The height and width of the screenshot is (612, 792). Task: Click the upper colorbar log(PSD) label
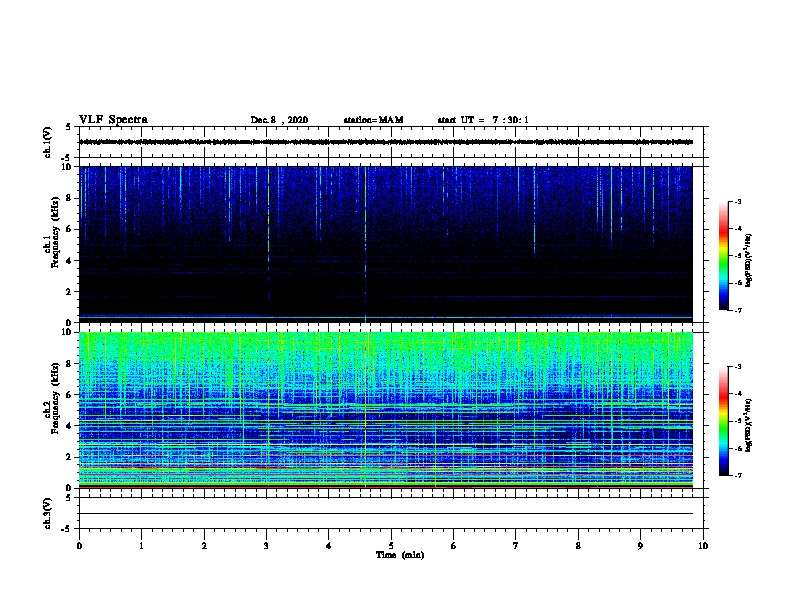[x=749, y=260]
